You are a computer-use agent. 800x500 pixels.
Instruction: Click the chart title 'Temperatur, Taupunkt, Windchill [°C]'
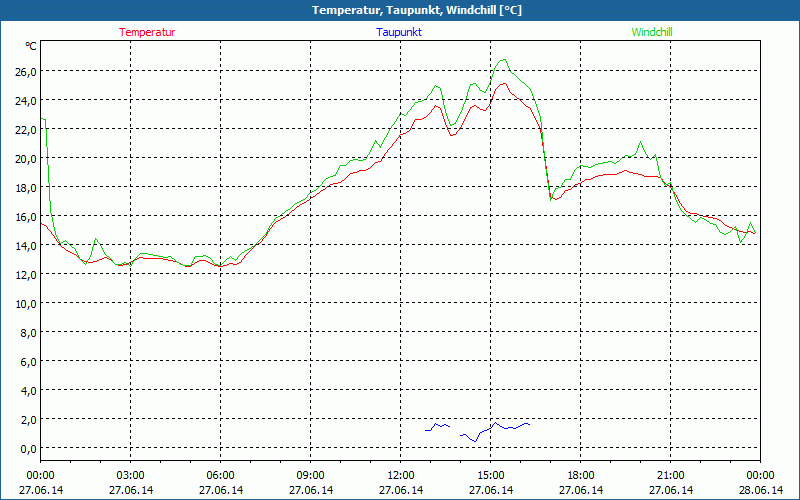(x=417, y=10)
